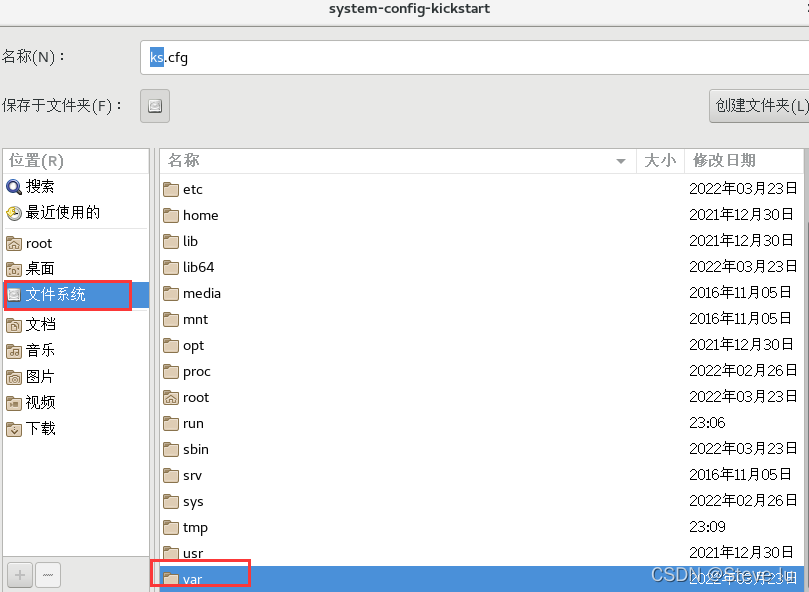Open recently used (最近使用的) location
Image resolution: width=809 pixels, height=592 pixels.
click(x=76, y=213)
